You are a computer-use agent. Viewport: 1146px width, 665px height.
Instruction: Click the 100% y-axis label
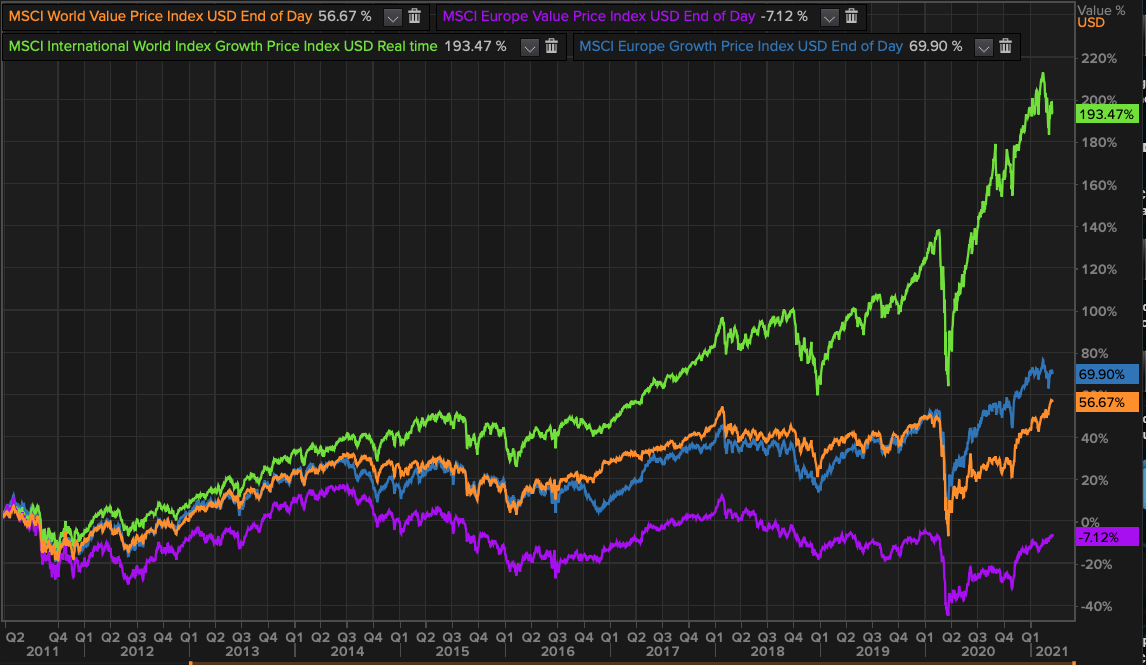pyautogui.click(x=1098, y=311)
